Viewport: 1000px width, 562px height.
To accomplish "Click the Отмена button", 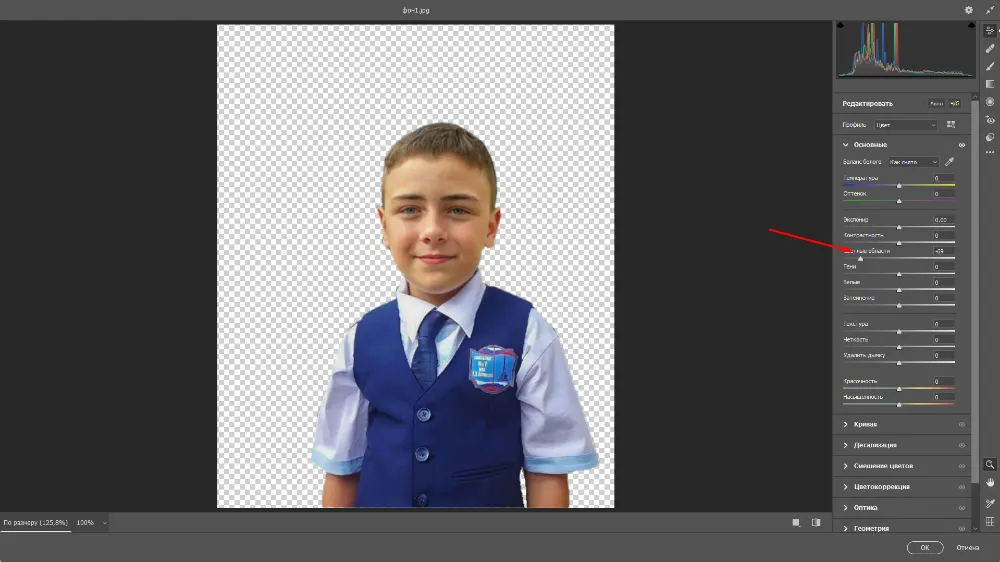I will 968,548.
